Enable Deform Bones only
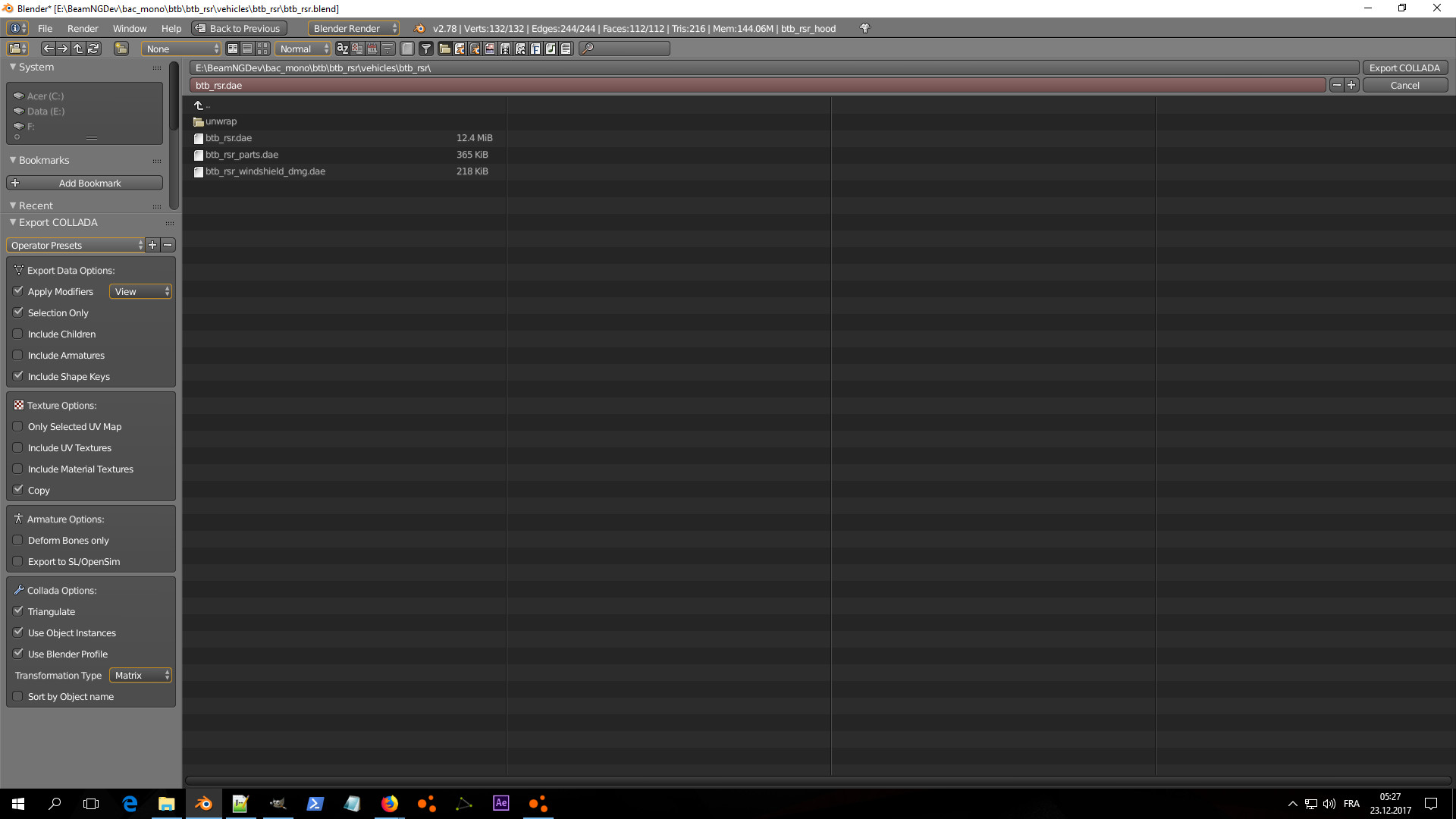 coord(18,540)
